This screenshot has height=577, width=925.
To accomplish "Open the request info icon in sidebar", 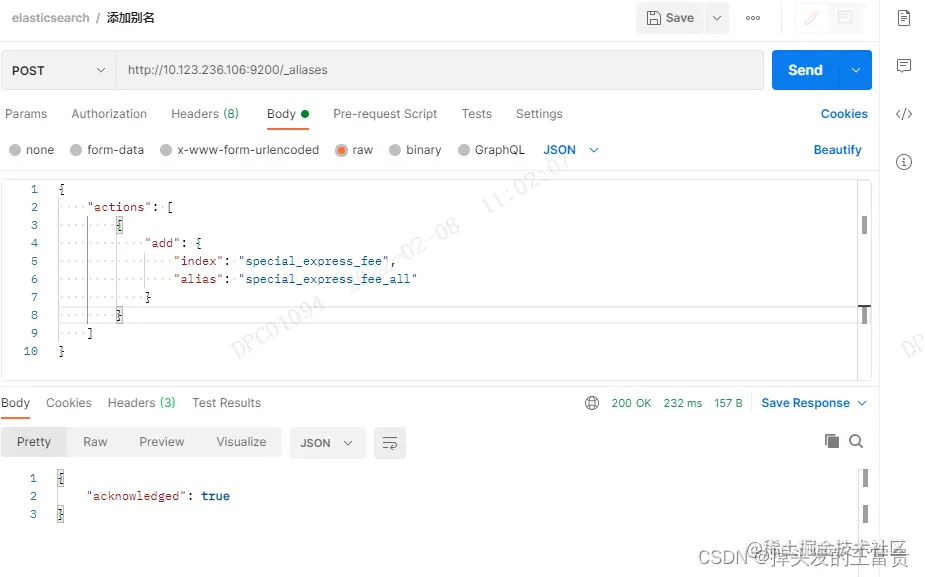I will coord(904,162).
